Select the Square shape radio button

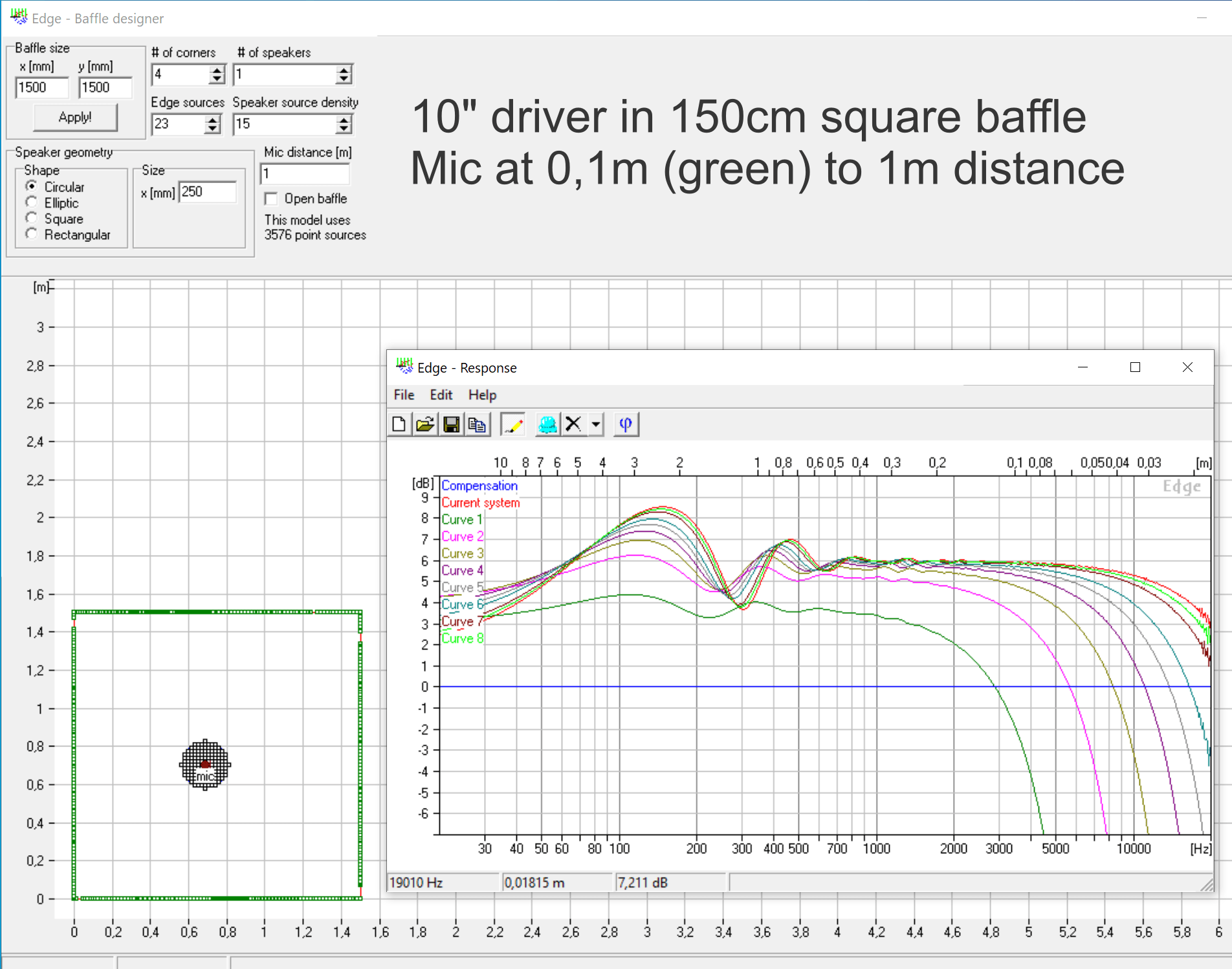click(x=31, y=218)
